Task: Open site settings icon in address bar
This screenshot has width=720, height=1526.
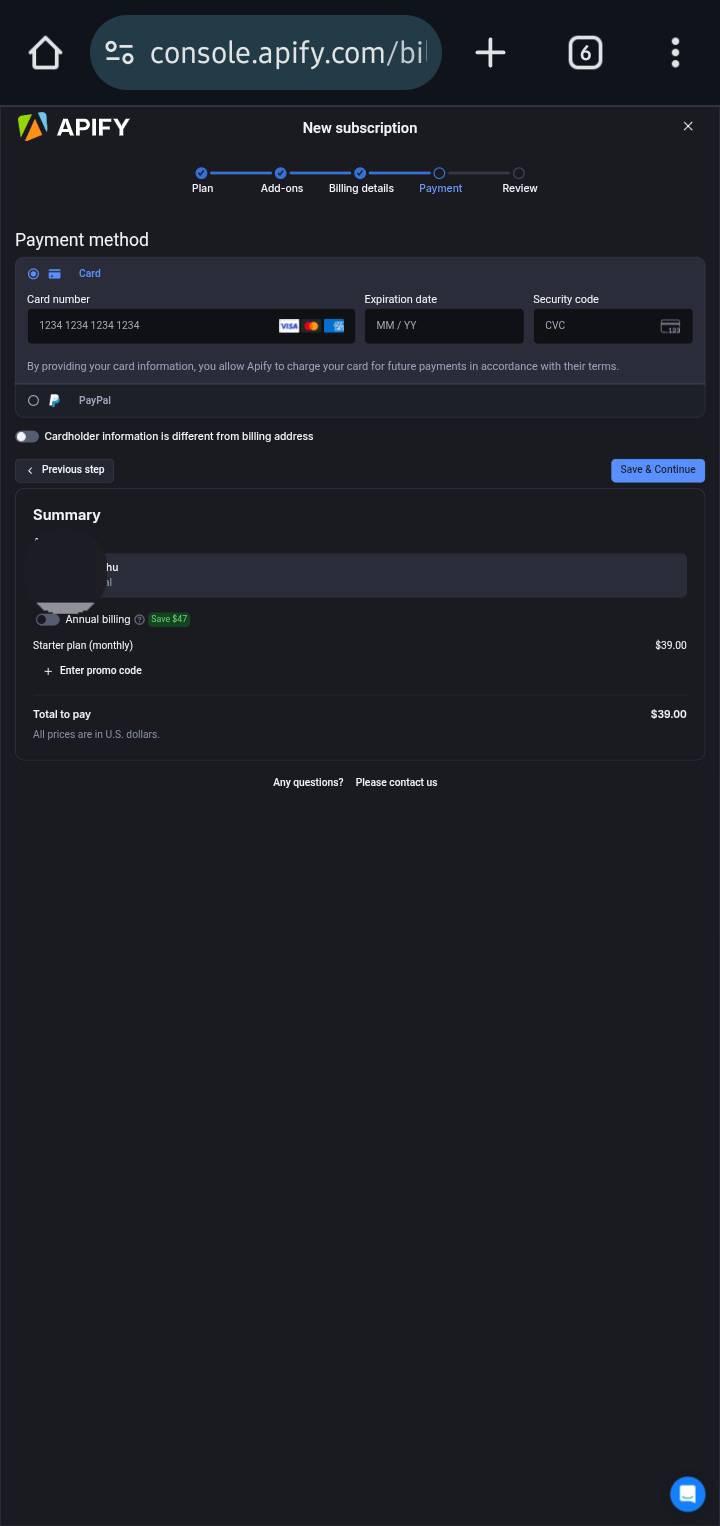Action: click(120, 53)
